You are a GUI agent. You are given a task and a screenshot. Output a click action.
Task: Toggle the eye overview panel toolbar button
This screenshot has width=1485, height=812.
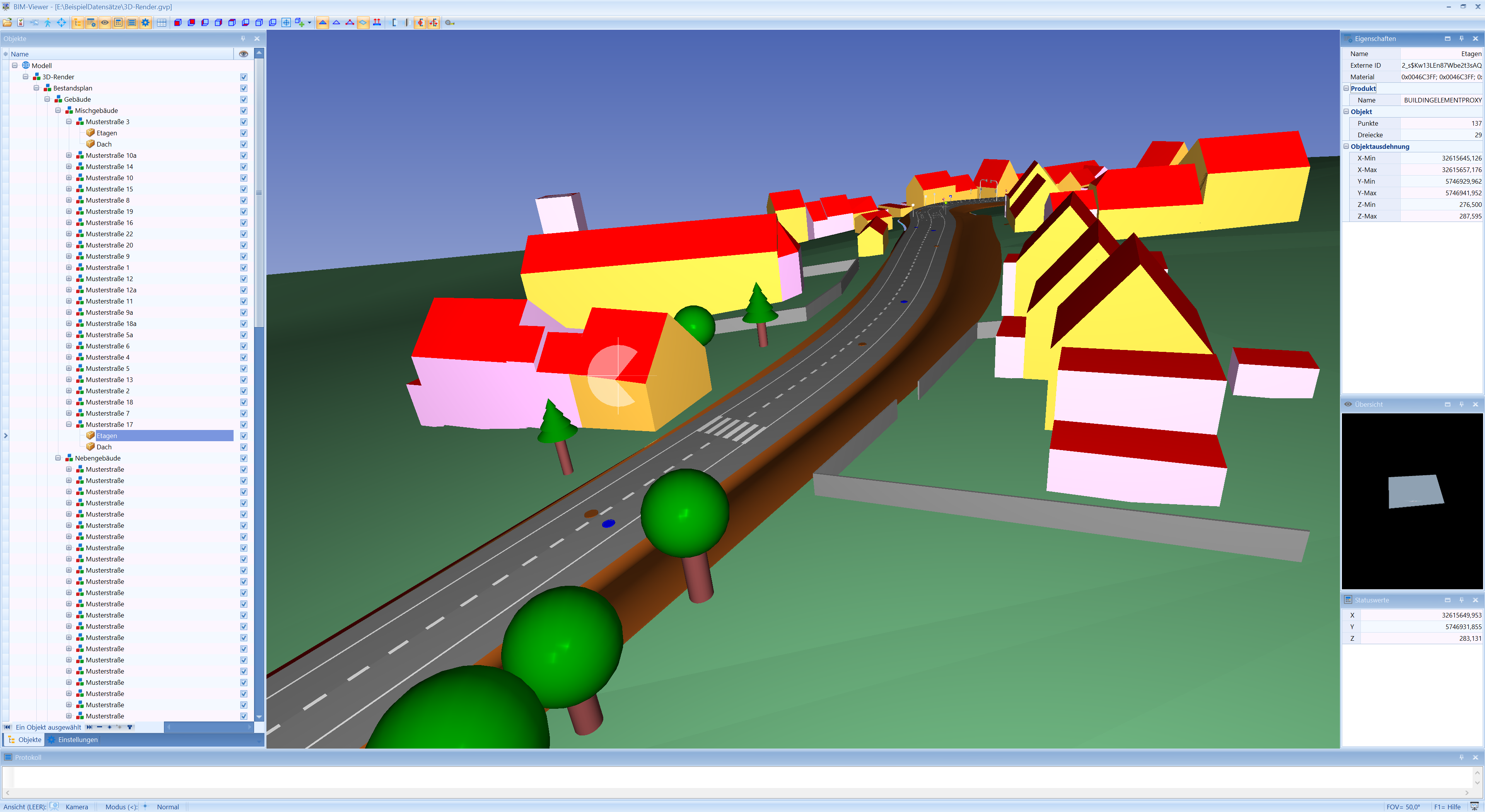click(105, 22)
